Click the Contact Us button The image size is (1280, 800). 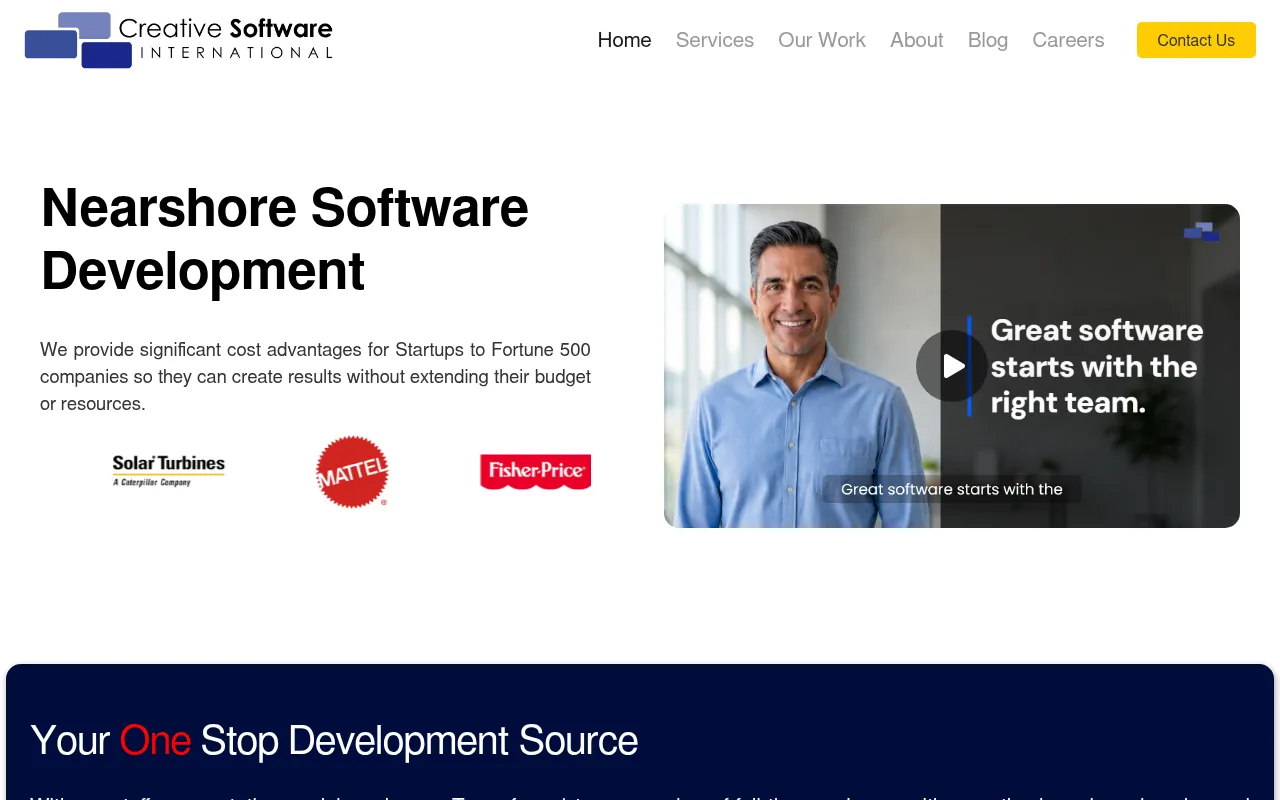(x=1196, y=40)
